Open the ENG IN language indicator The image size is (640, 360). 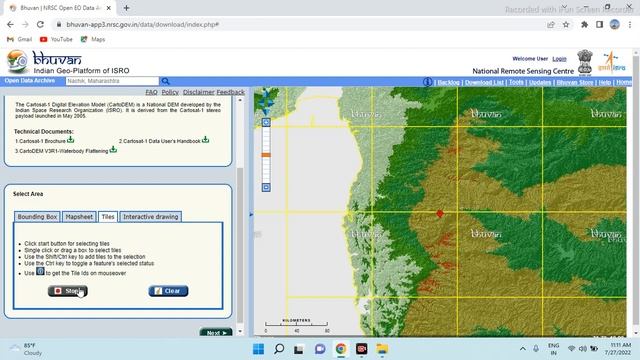(553, 349)
